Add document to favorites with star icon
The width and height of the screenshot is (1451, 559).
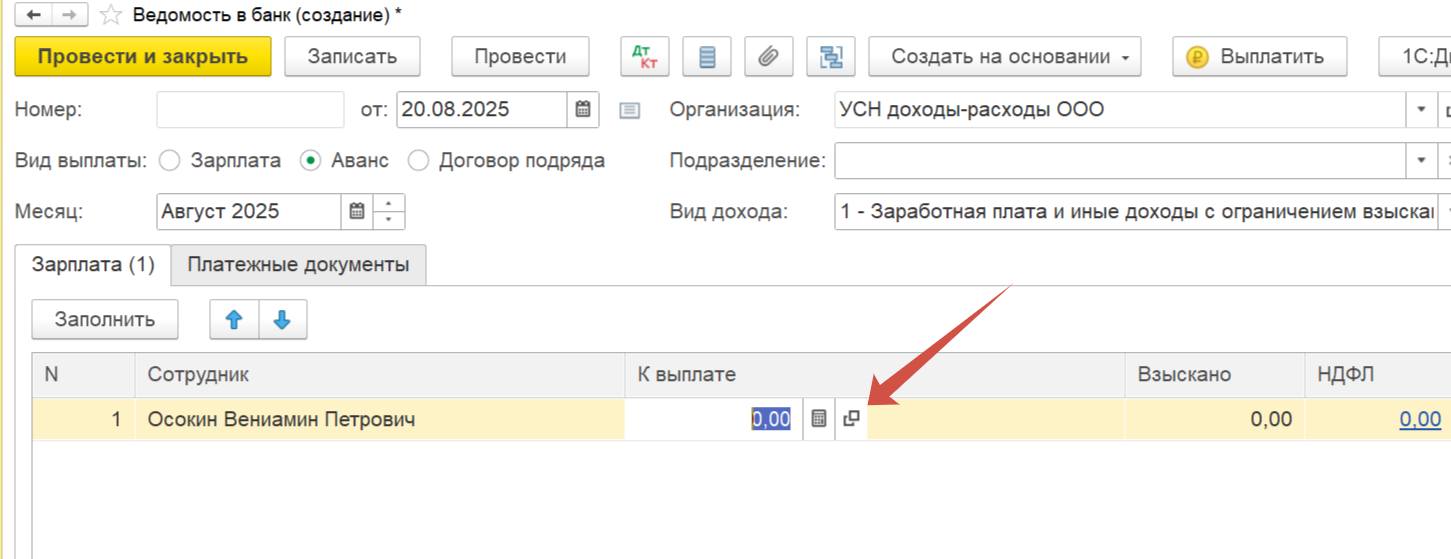point(112,15)
